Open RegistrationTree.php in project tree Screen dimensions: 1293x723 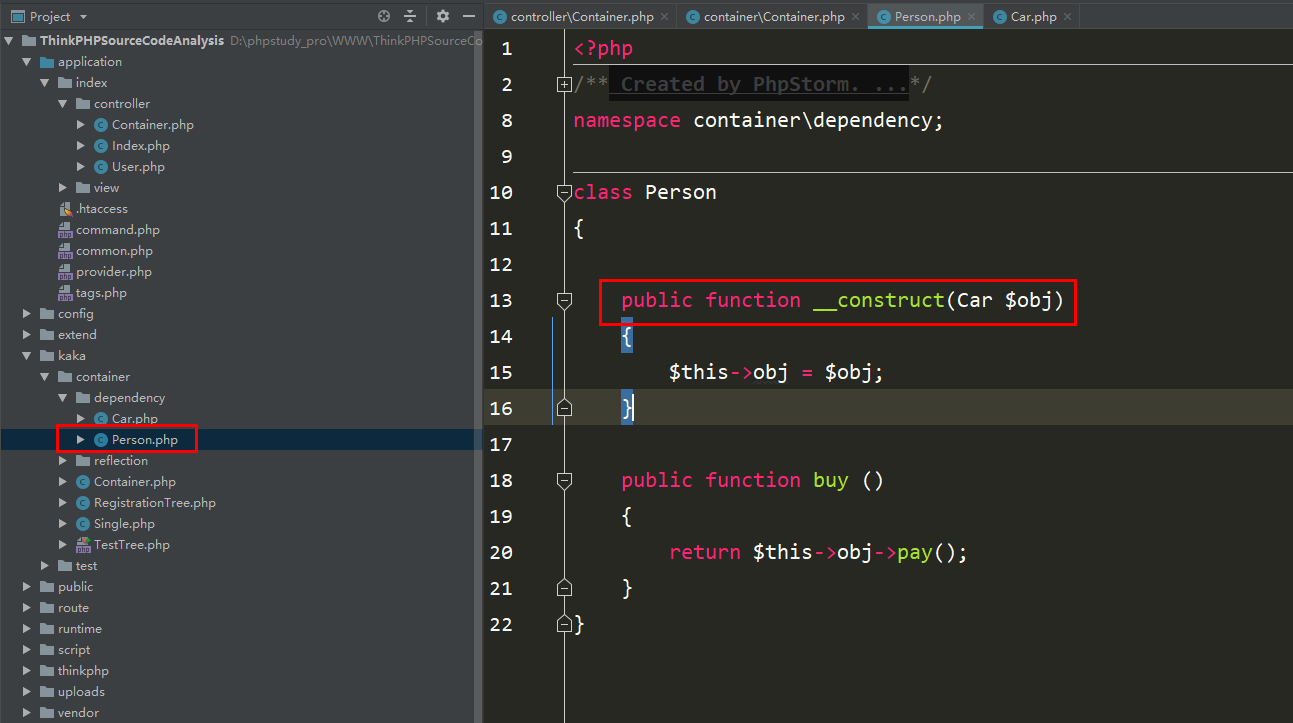coord(155,503)
